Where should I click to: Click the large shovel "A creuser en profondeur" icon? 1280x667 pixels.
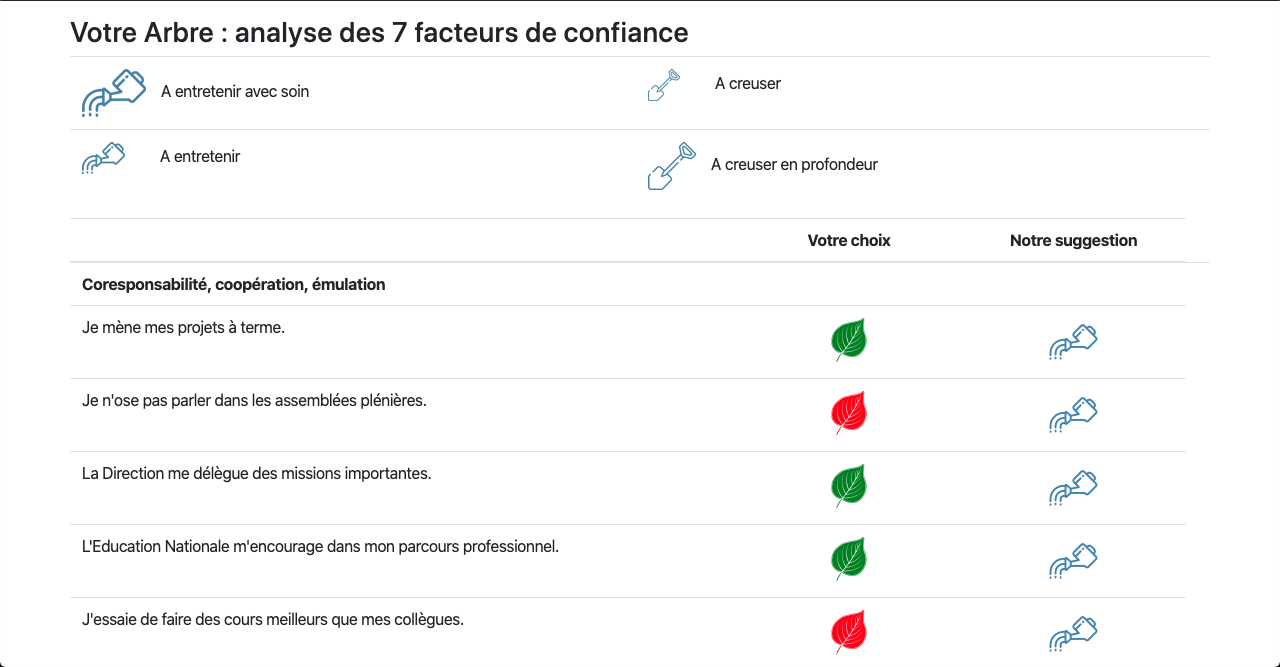(x=671, y=166)
